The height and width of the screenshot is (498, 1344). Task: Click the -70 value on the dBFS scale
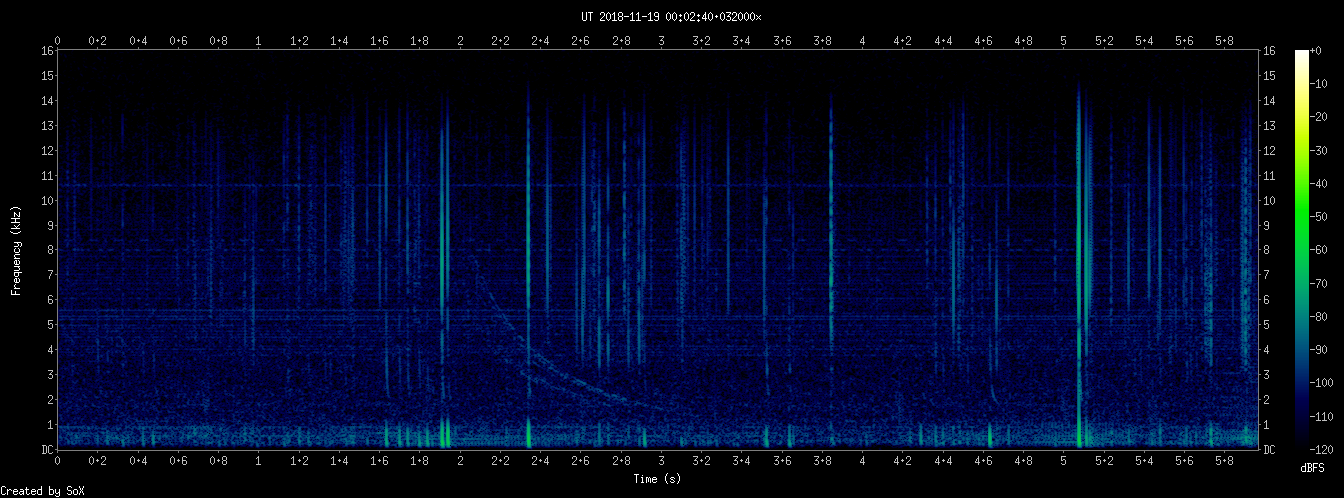[x=1321, y=283]
